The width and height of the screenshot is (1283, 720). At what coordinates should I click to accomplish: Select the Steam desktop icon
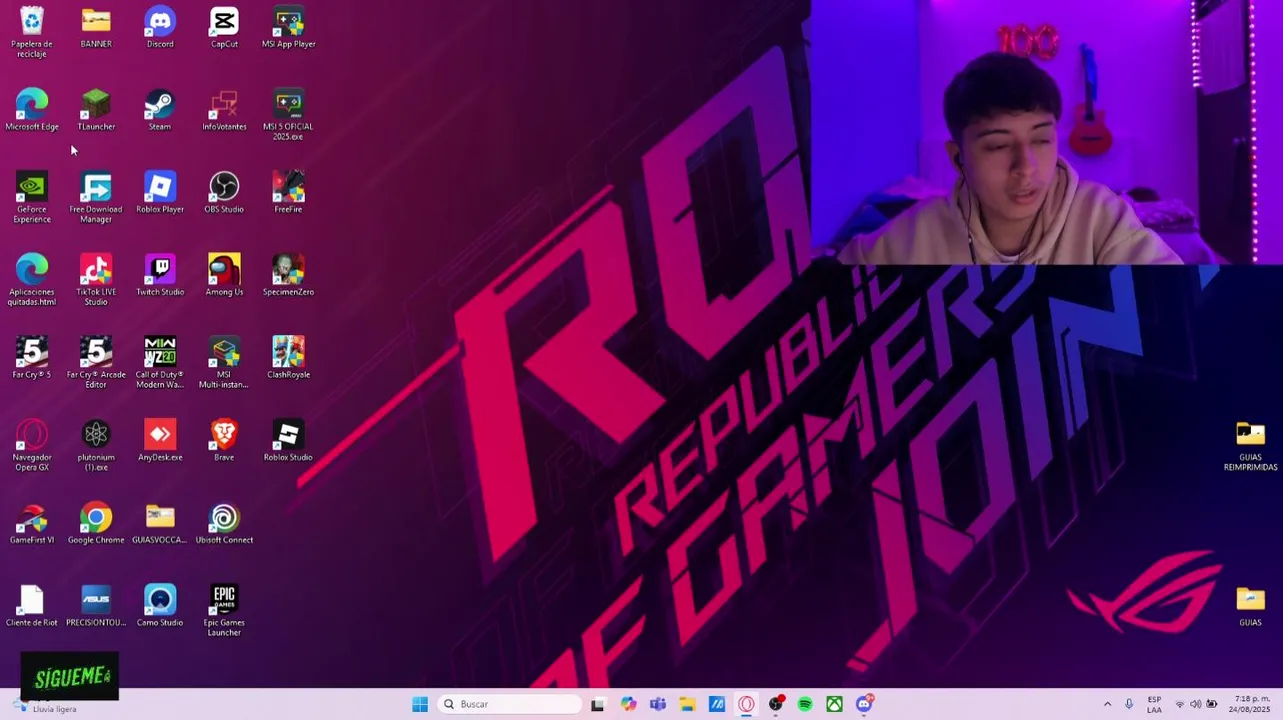click(x=160, y=110)
